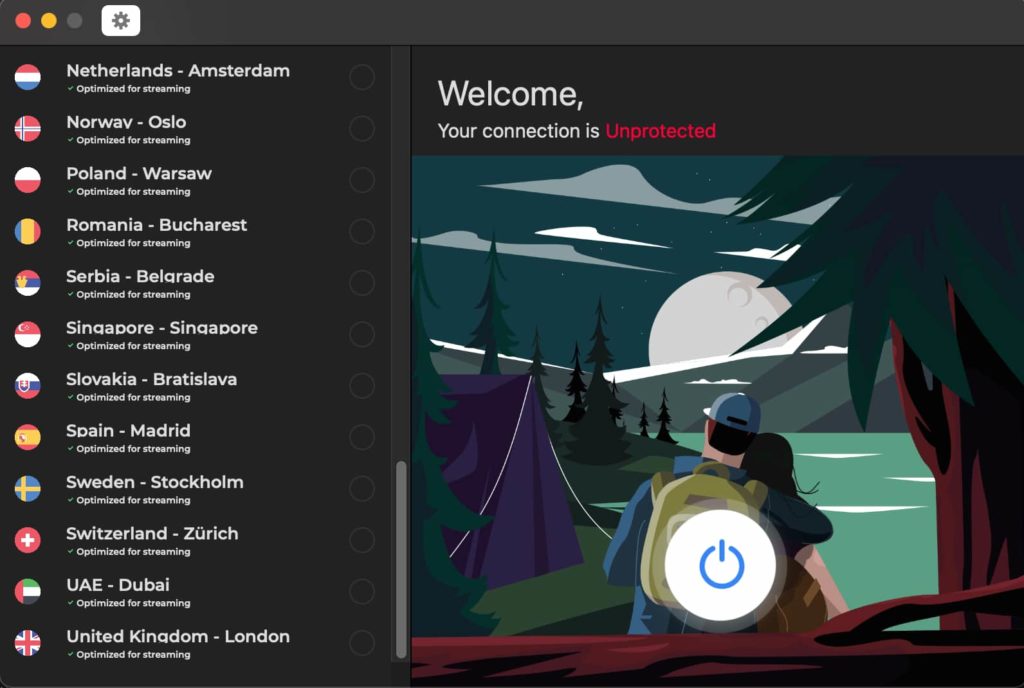The width and height of the screenshot is (1024, 688).
Task: Click the UAE flag icon
Action: pyautogui.click(x=28, y=592)
